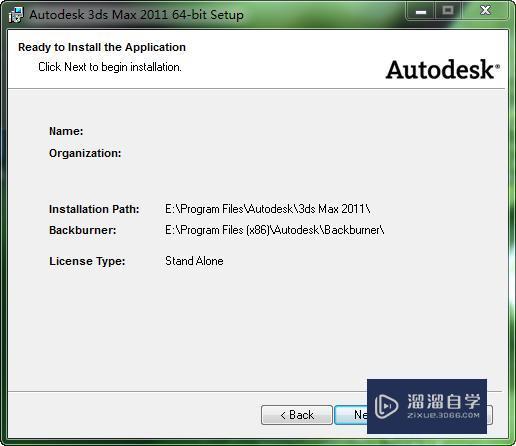Click the maximize button in title bar
Screen dimensions: 516x446
448,11
